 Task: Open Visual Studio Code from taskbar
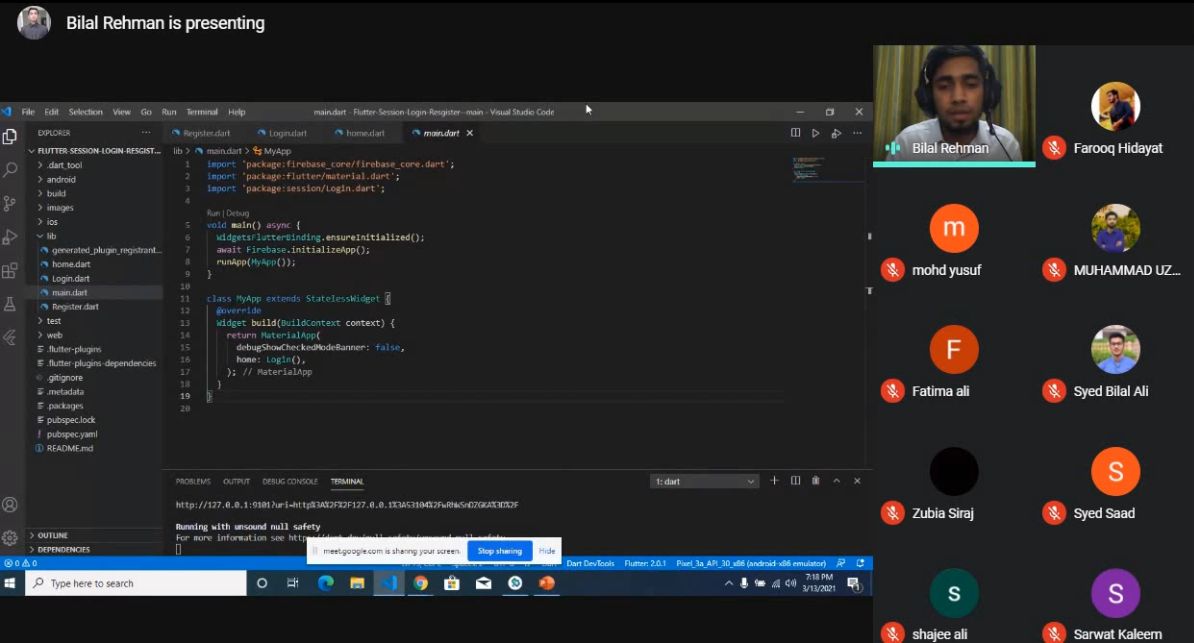click(389, 584)
